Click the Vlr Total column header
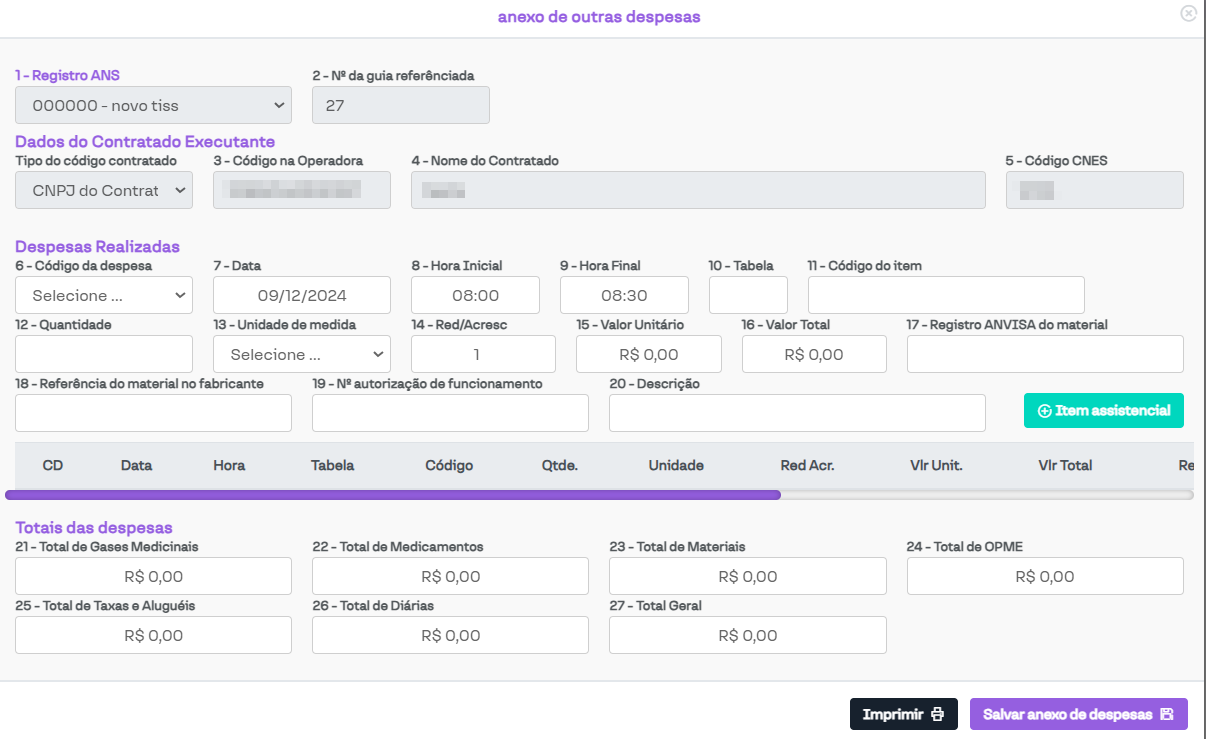The width and height of the screenshot is (1206, 739). pyautogui.click(x=1065, y=465)
